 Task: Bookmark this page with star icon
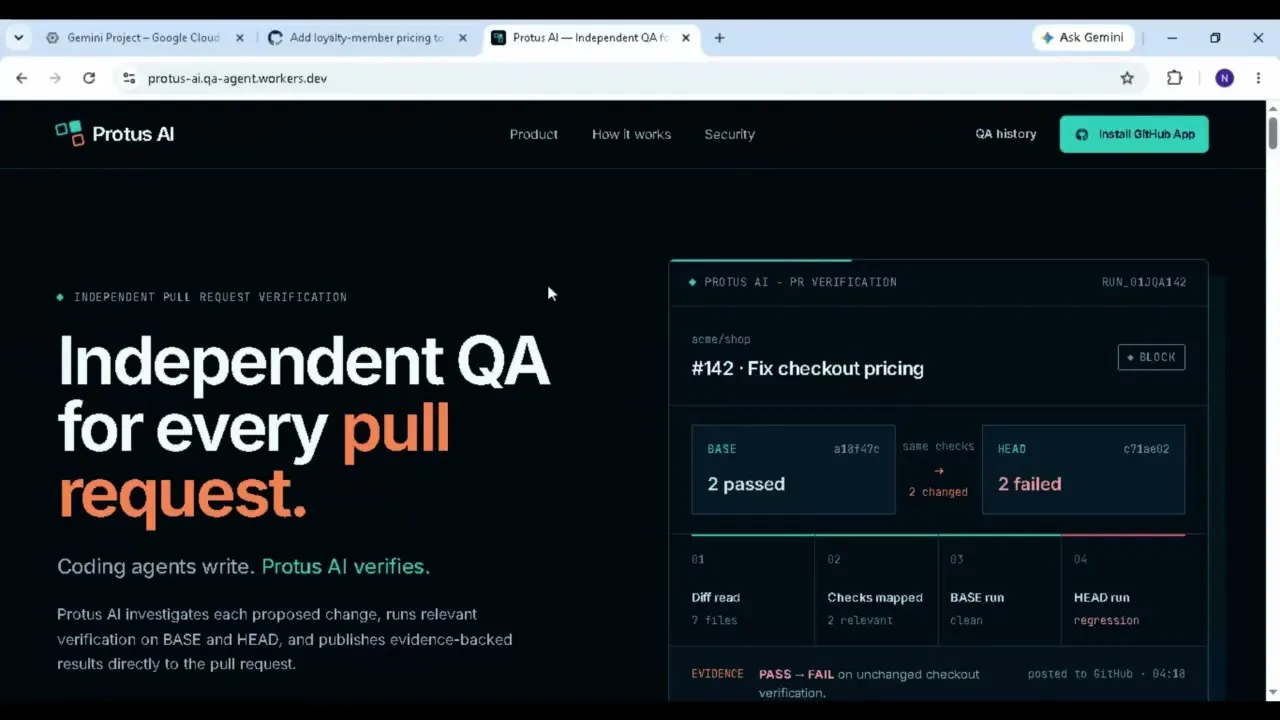coord(1127,78)
